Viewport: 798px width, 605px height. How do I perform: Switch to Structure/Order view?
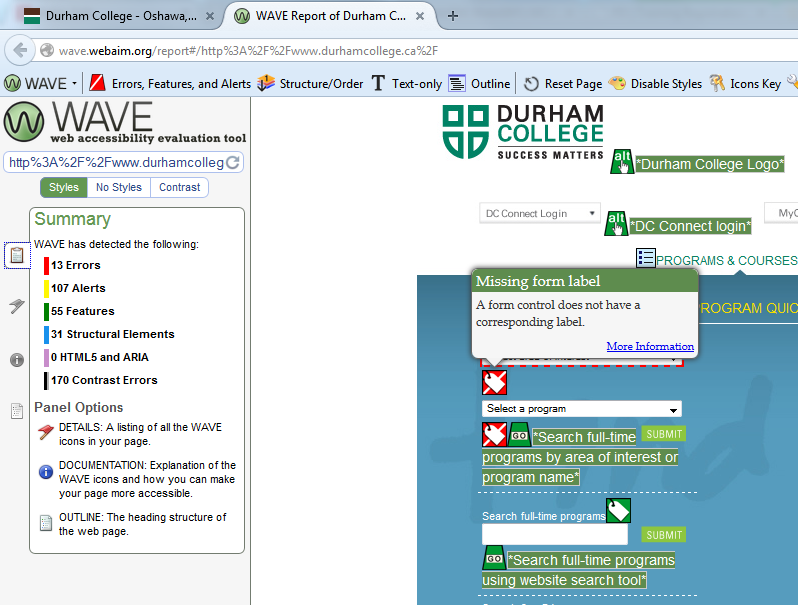pos(310,83)
